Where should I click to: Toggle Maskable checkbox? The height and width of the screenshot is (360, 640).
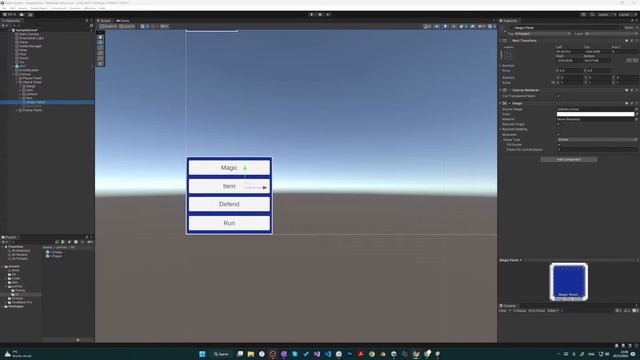(x=558, y=135)
